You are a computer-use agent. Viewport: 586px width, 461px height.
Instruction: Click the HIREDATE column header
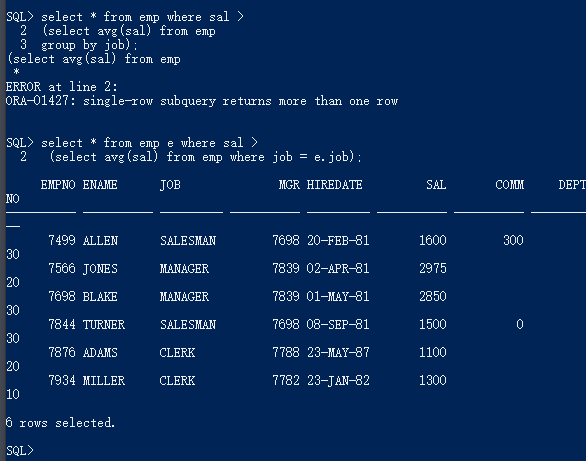tap(334, 185)
